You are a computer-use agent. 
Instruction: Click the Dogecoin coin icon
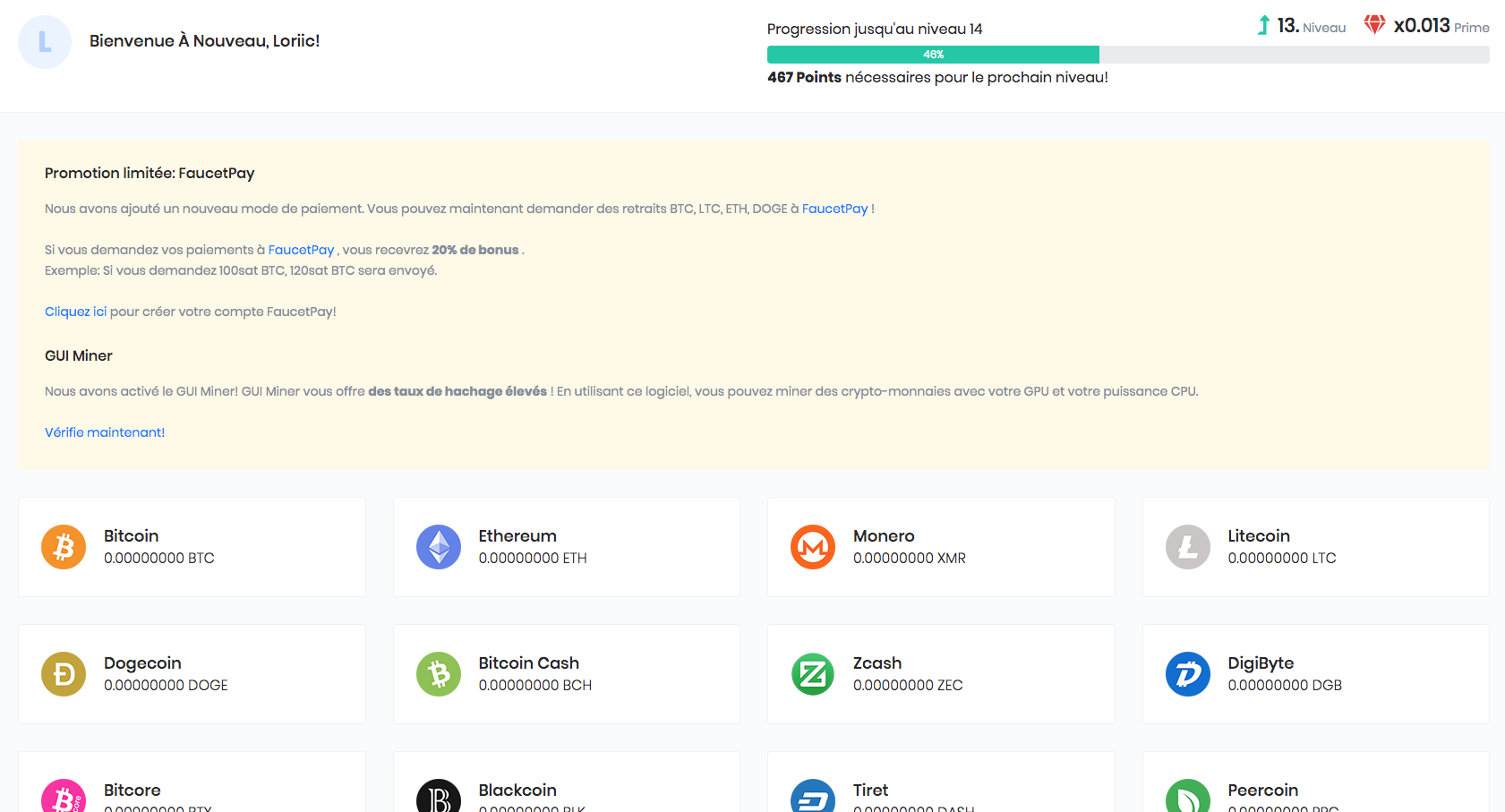[64, 674]
